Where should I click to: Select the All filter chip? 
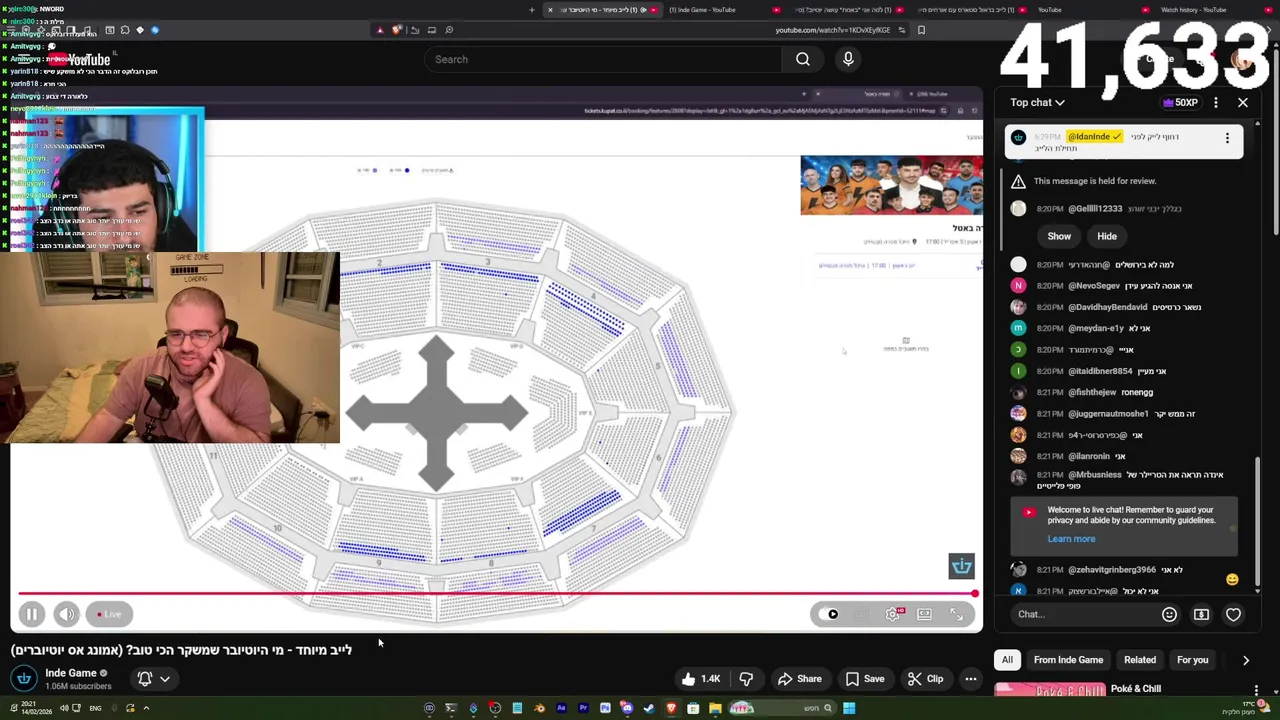(1007, 660)
